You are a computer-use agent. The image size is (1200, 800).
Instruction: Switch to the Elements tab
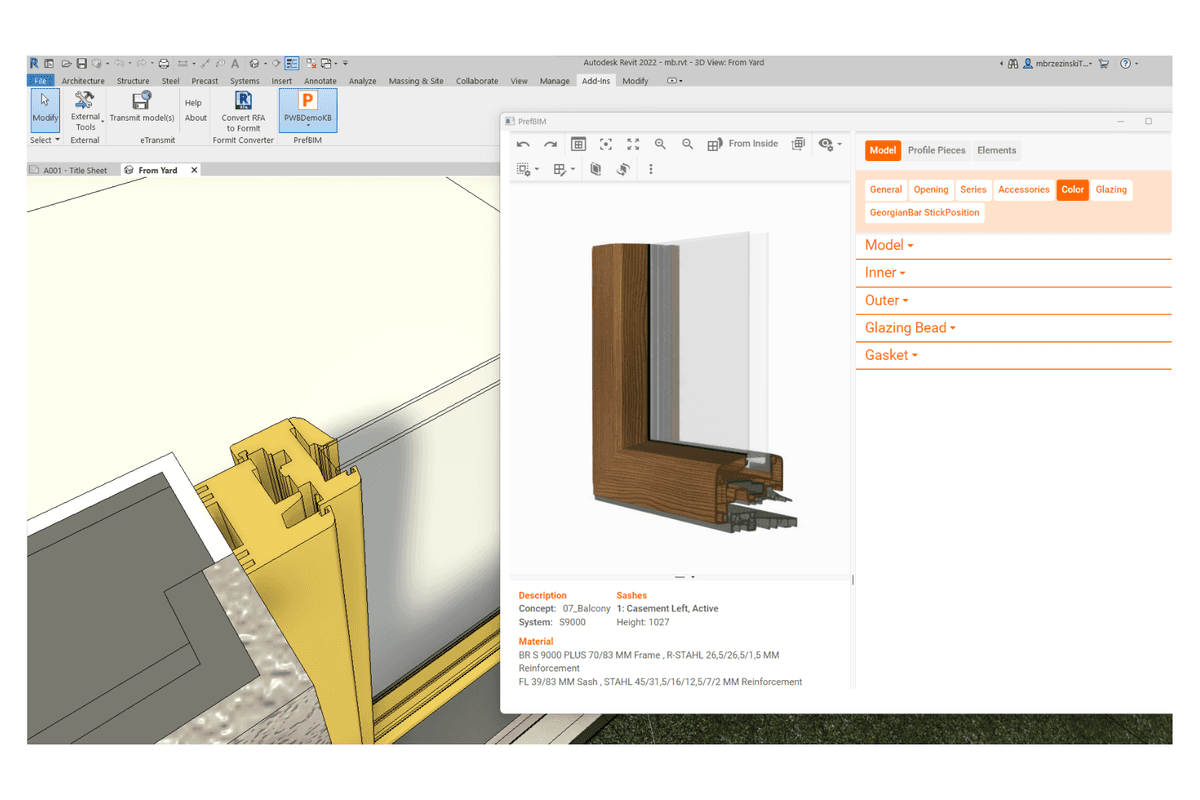point(997,151)
